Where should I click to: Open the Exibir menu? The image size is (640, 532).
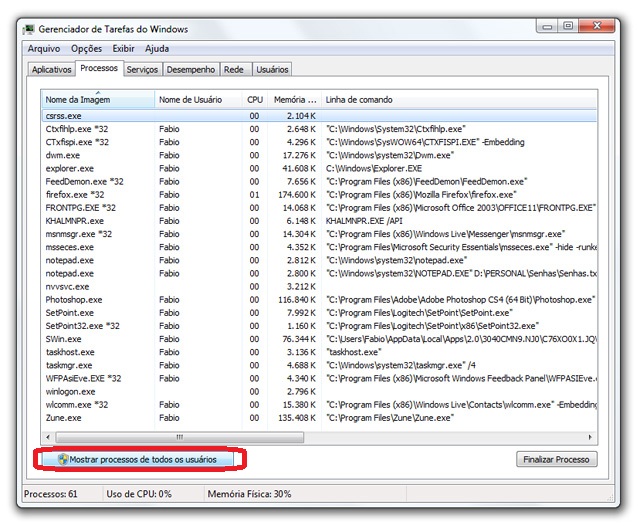pyautogui.click(x=123, y=49)
